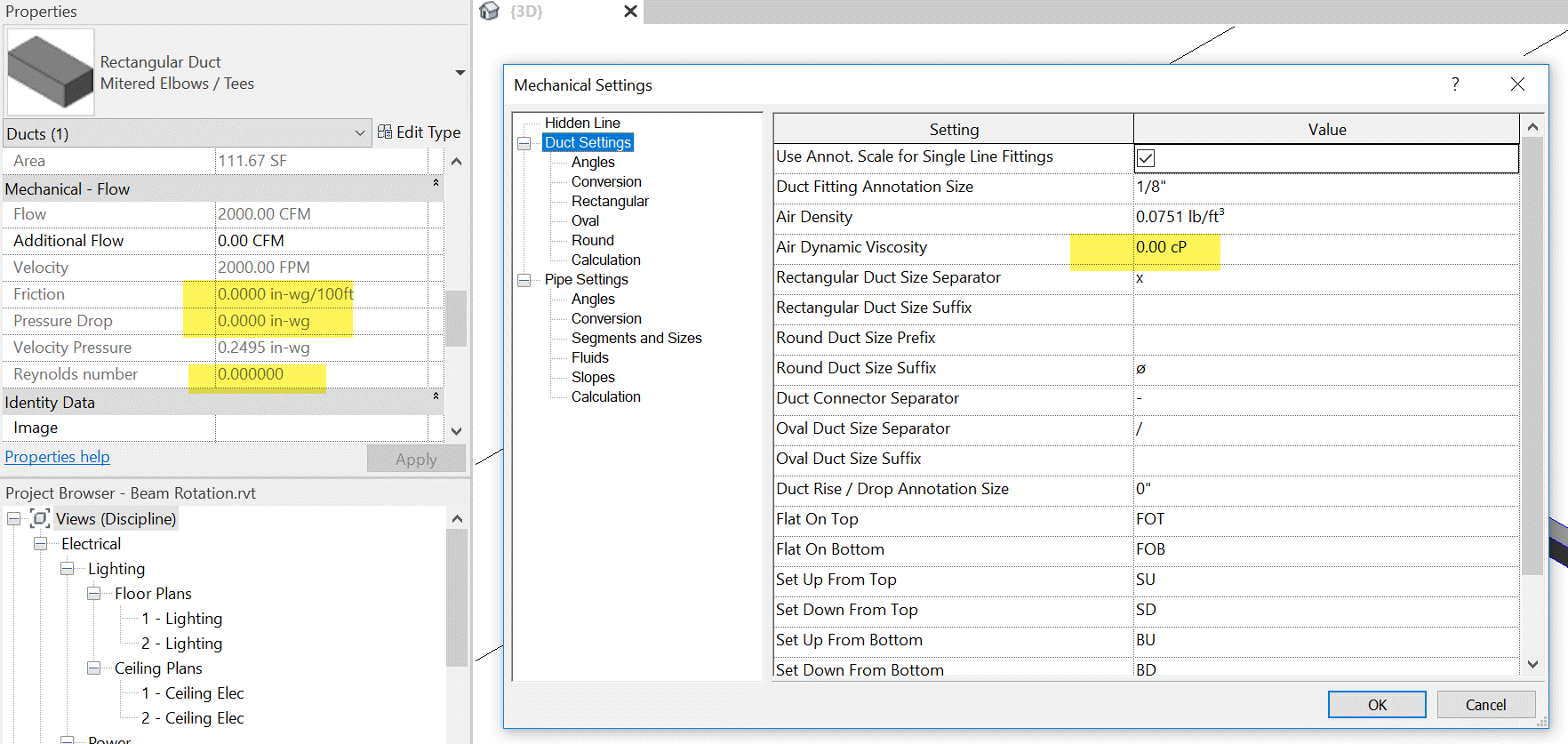Viewport: 1568px width, 744px height.
Task: Close the {3D} view tab
Action: tap(630, 11)
